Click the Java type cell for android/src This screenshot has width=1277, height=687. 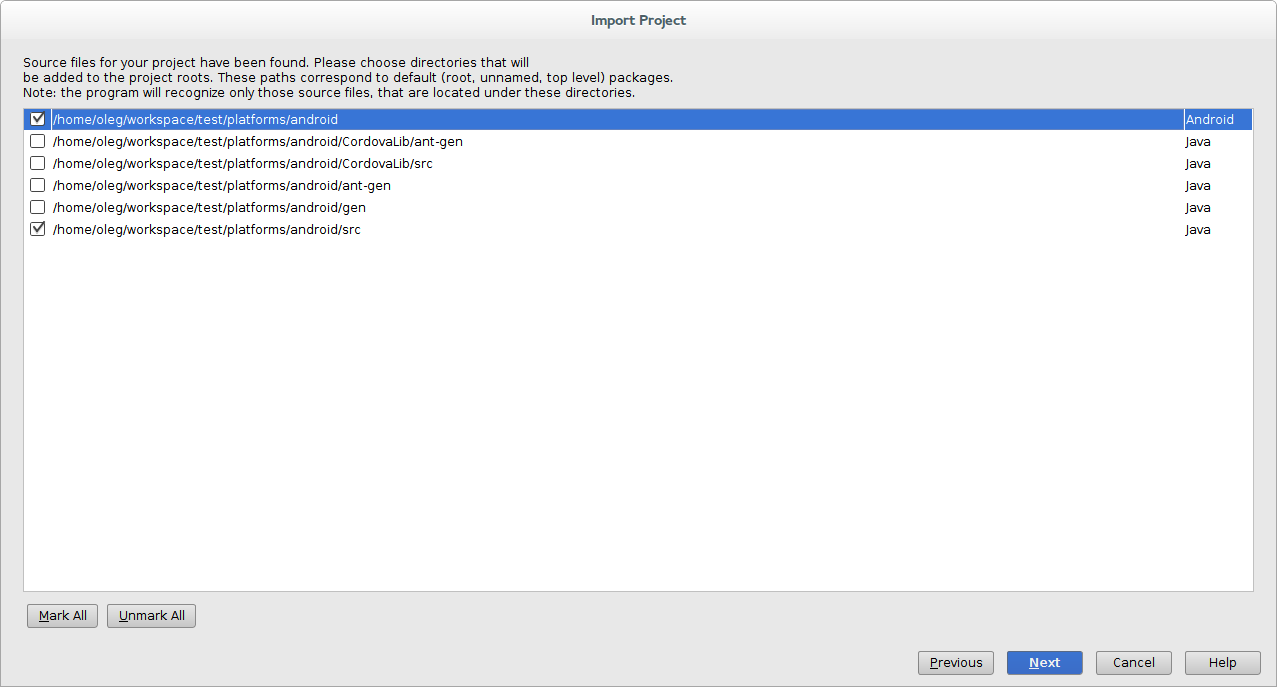click(x=1218, y=229)
